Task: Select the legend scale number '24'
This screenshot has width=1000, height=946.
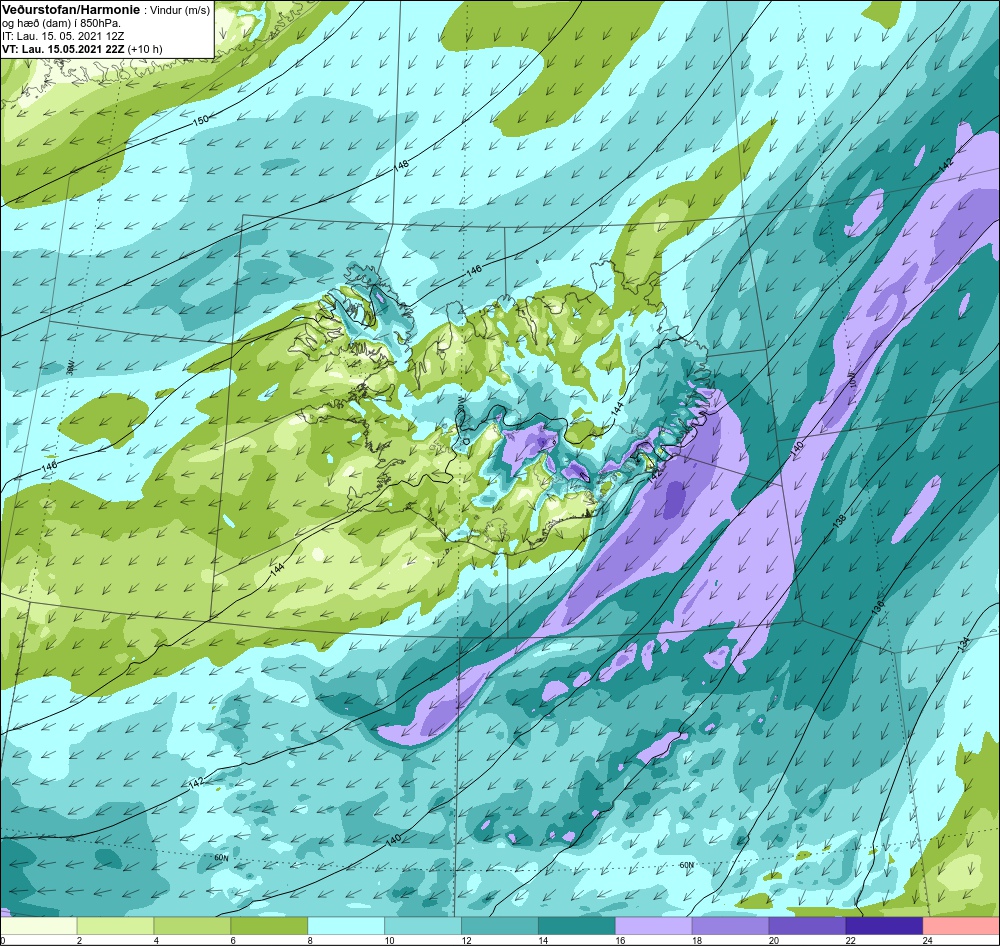Action: coord(927,940)
